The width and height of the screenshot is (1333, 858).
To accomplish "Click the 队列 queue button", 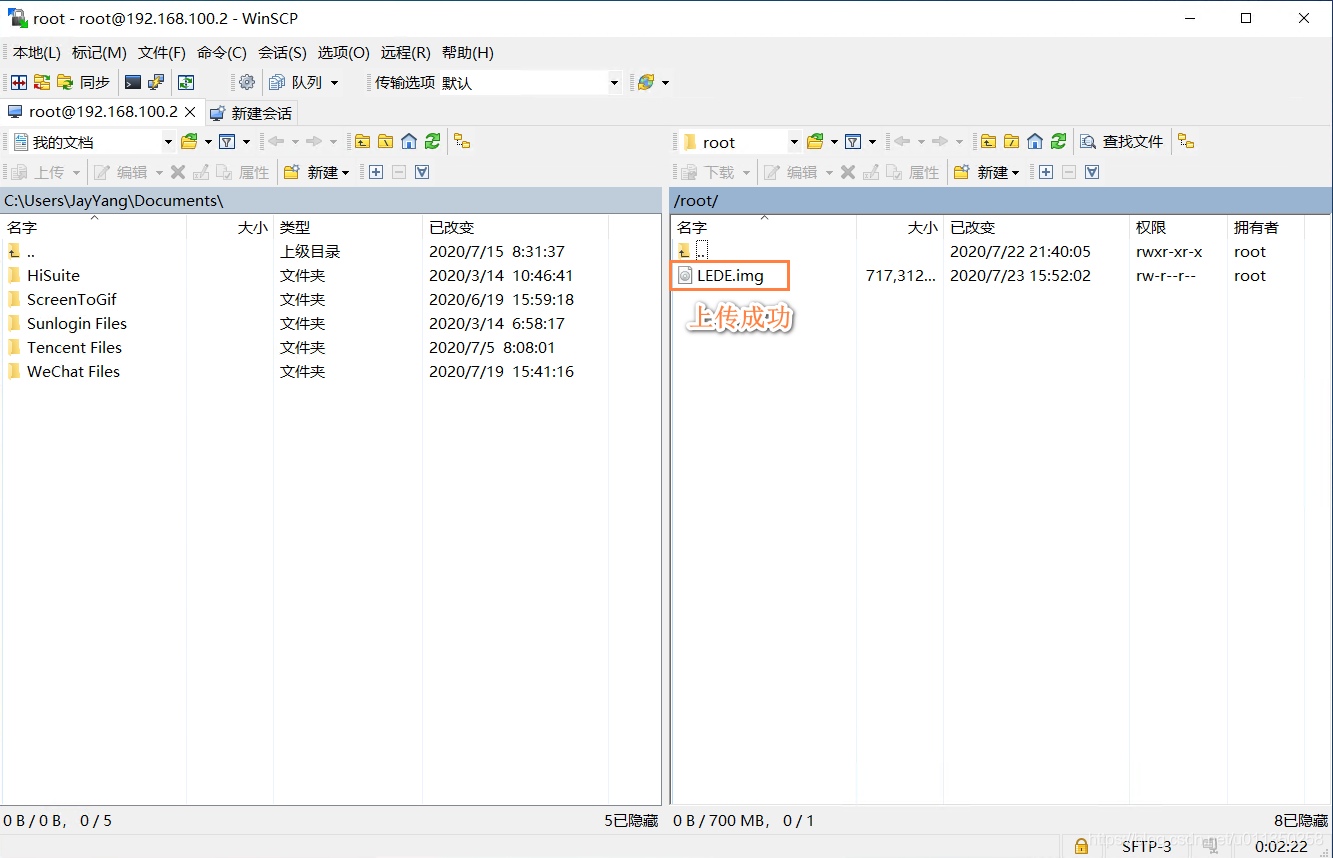I will (296, 82).
